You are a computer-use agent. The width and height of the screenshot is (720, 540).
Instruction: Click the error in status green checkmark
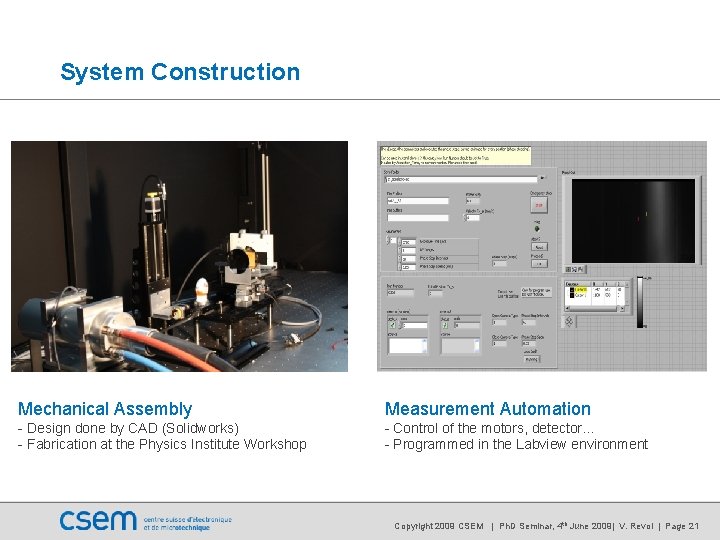(392, 326)
